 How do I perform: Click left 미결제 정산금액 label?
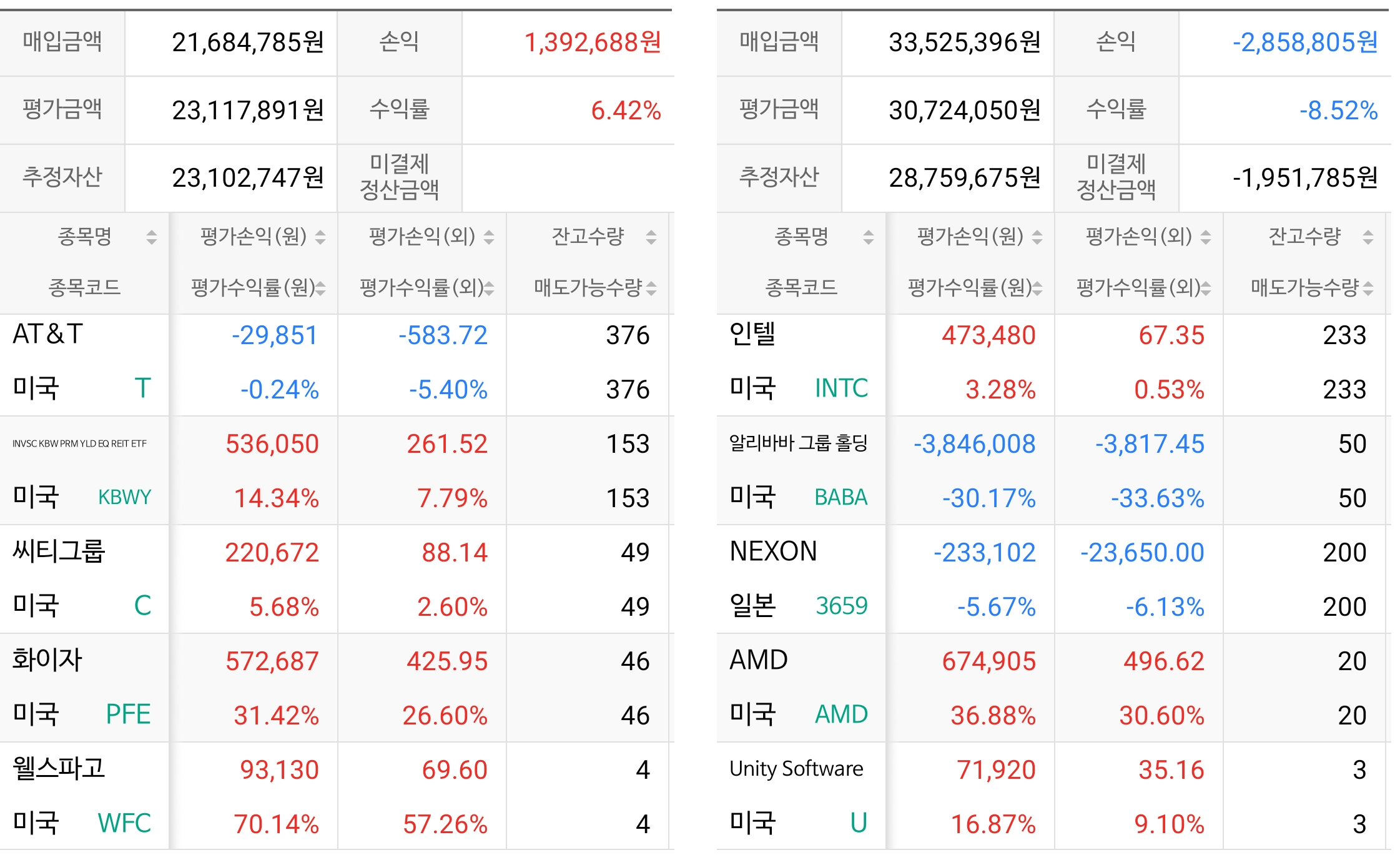click(400, 177)
